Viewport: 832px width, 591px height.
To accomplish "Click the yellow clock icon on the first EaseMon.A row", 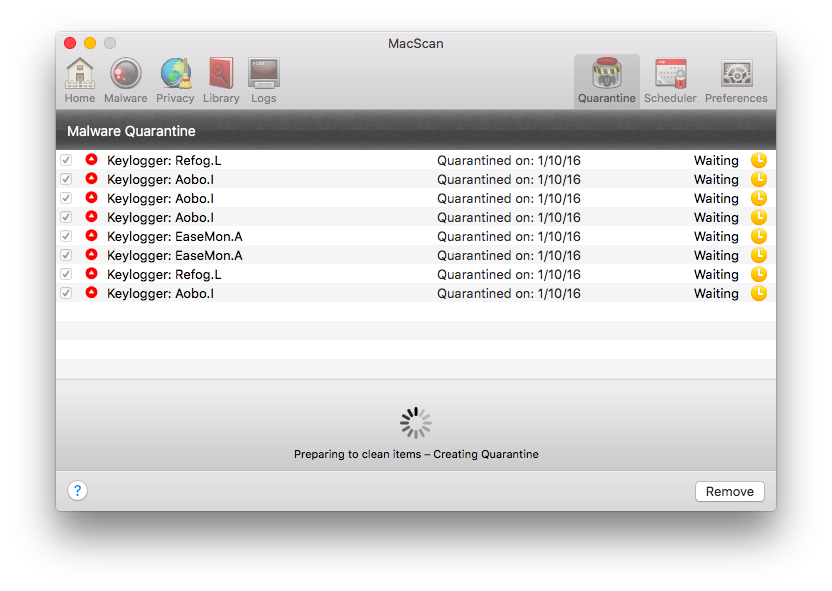I will (759, 236).
